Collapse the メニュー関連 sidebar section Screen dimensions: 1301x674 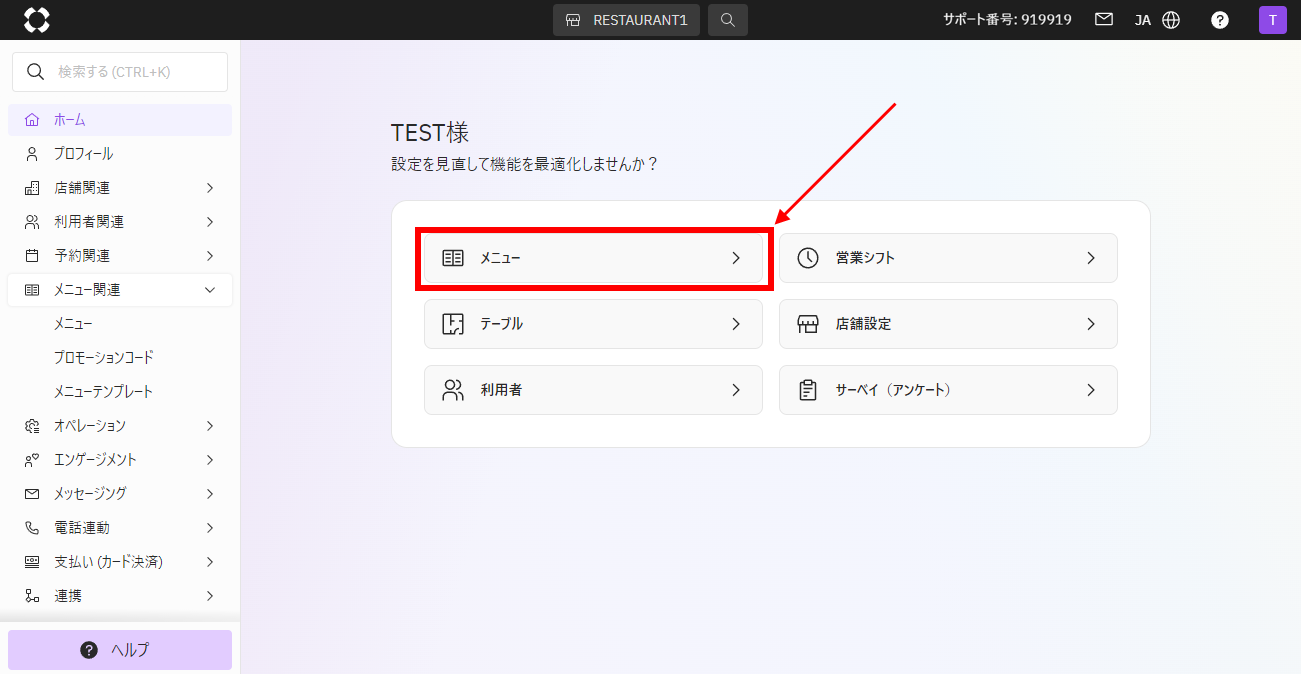(120, 290)
